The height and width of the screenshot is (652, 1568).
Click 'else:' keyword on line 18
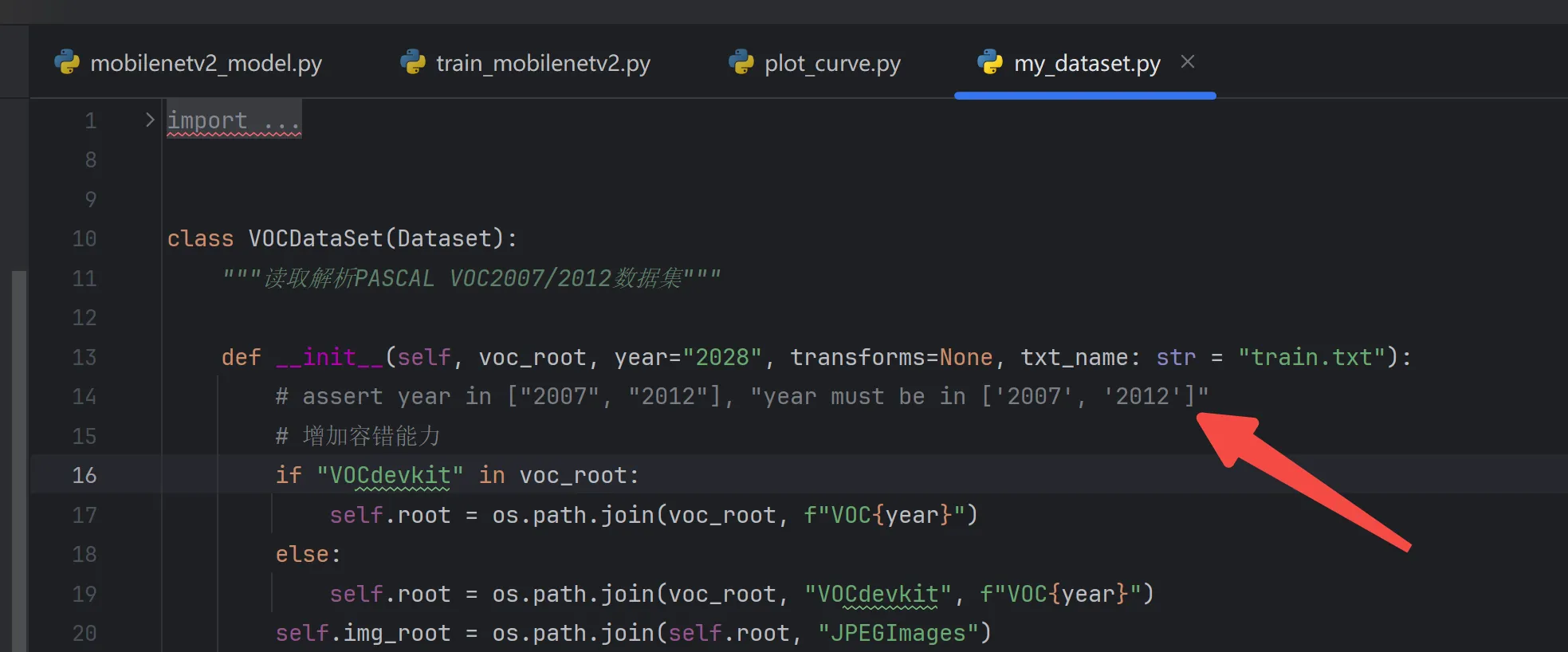(x=308, y=555)
